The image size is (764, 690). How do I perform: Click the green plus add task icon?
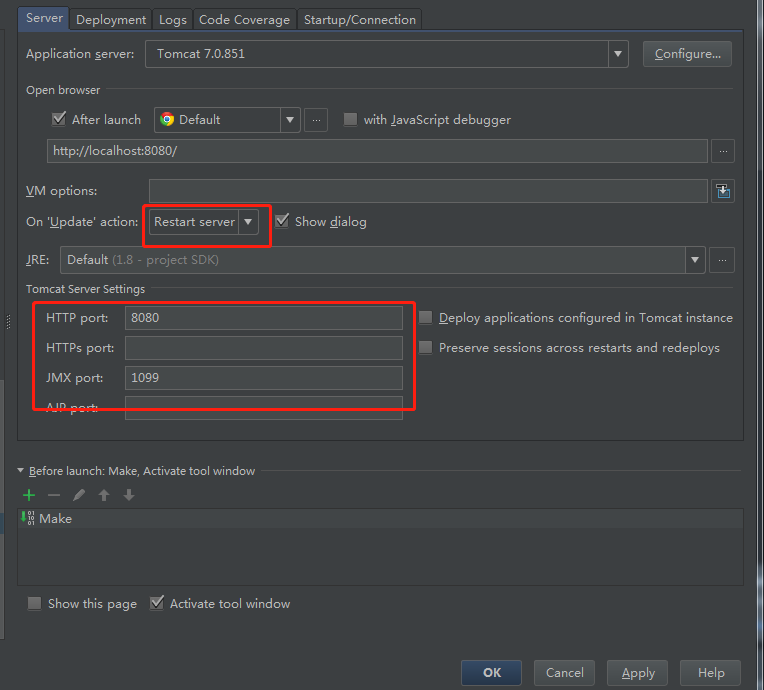[x=29, y=495]
